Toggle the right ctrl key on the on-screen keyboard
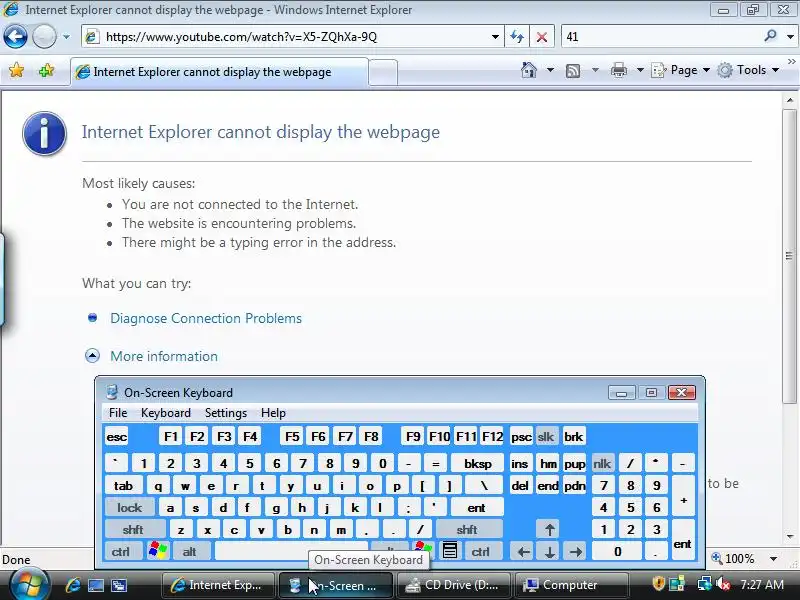Screen dimensions: 800x600 [481, 552]
